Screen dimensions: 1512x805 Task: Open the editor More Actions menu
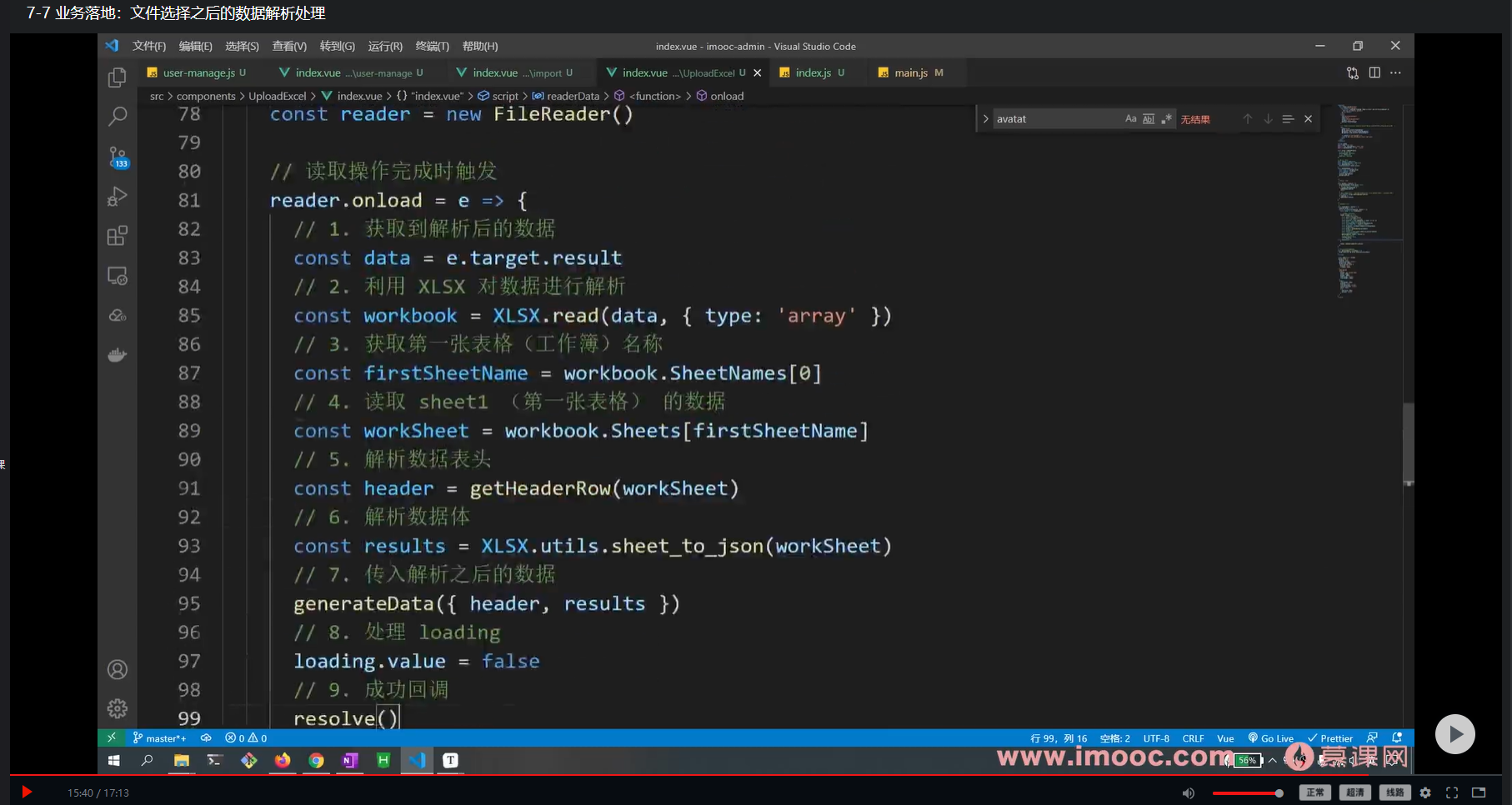point(1396,72)
